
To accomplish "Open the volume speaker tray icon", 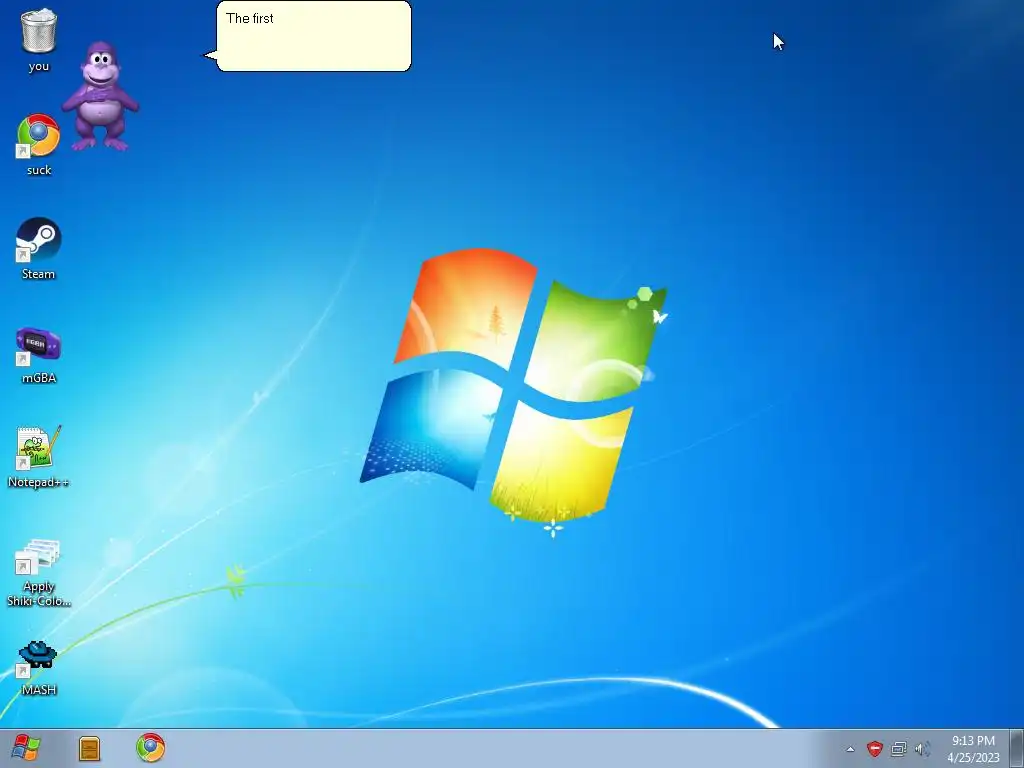I will (922, 748).
